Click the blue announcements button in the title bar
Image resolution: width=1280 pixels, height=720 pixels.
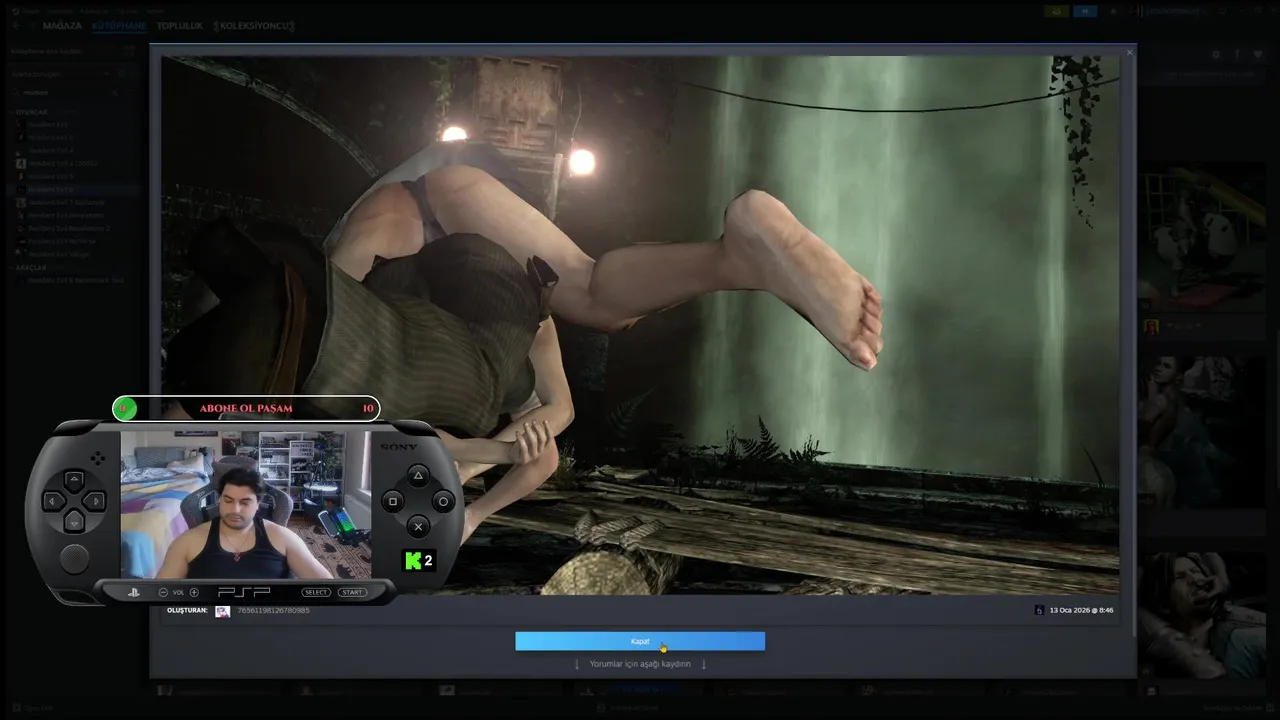pos(1085,11)
